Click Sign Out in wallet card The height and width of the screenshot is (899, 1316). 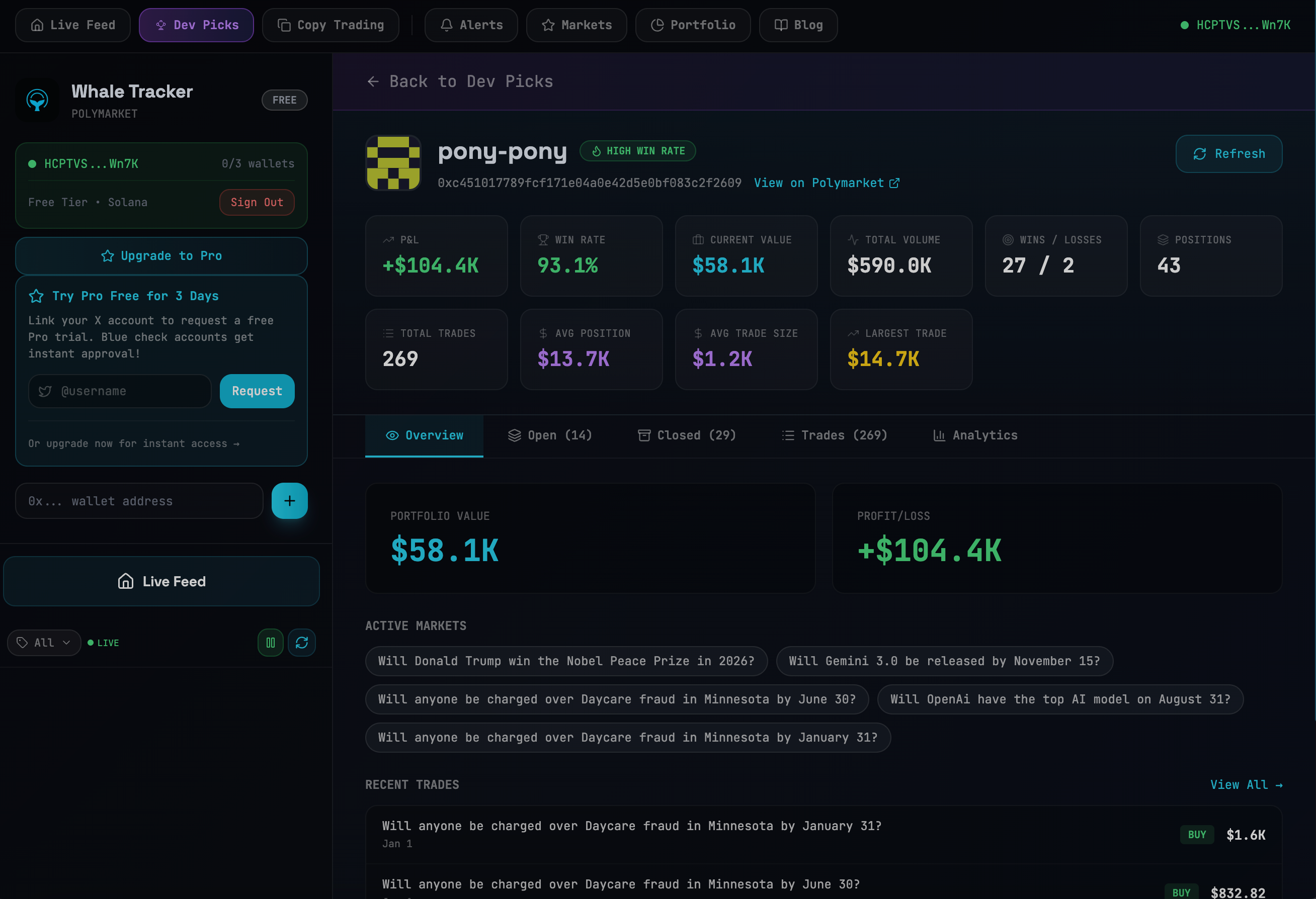pyautogui.click(x=257, y=202)
